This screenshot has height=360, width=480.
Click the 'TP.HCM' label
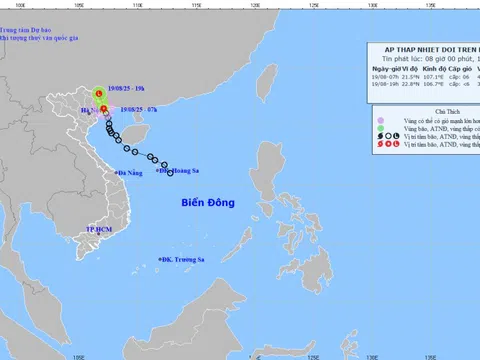coord(99,229)
